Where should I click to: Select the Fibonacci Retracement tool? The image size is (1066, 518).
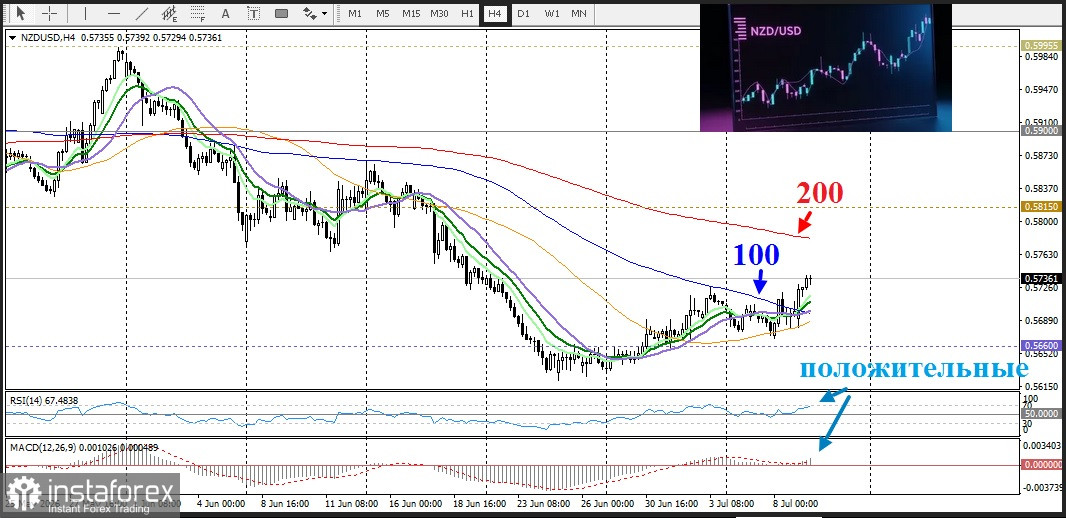click(x=198, y=13)
